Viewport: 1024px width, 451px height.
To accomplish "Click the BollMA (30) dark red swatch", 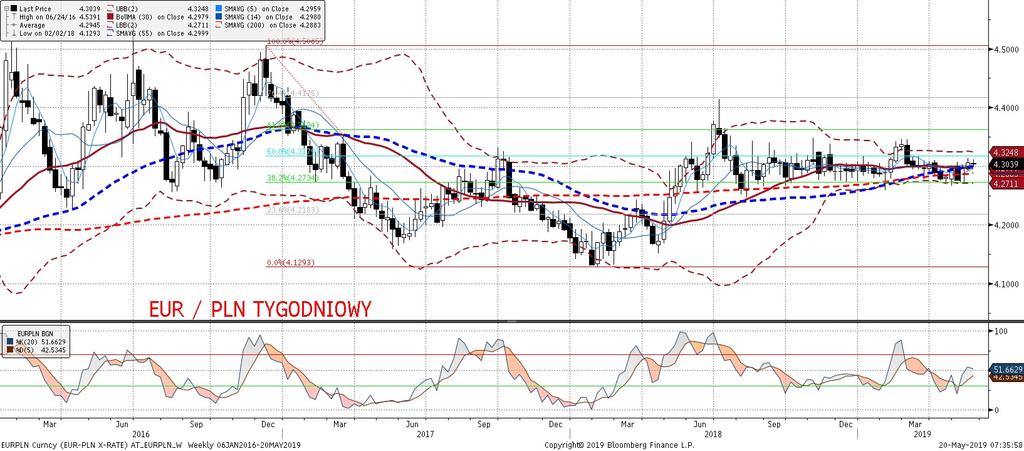I will pyautogui.click(x=110, y=16).
